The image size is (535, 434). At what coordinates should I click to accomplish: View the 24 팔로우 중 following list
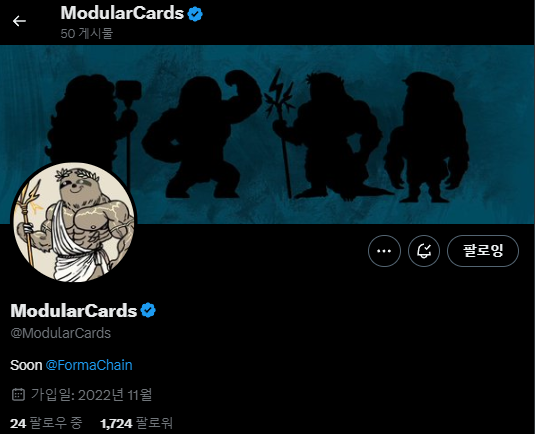click(46, 423)
